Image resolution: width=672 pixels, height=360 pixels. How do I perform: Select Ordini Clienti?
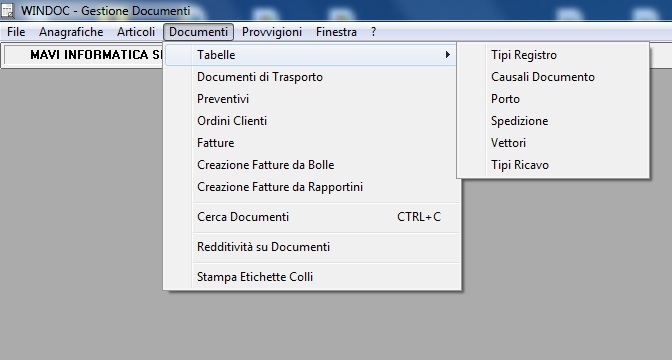coord(311,121)
